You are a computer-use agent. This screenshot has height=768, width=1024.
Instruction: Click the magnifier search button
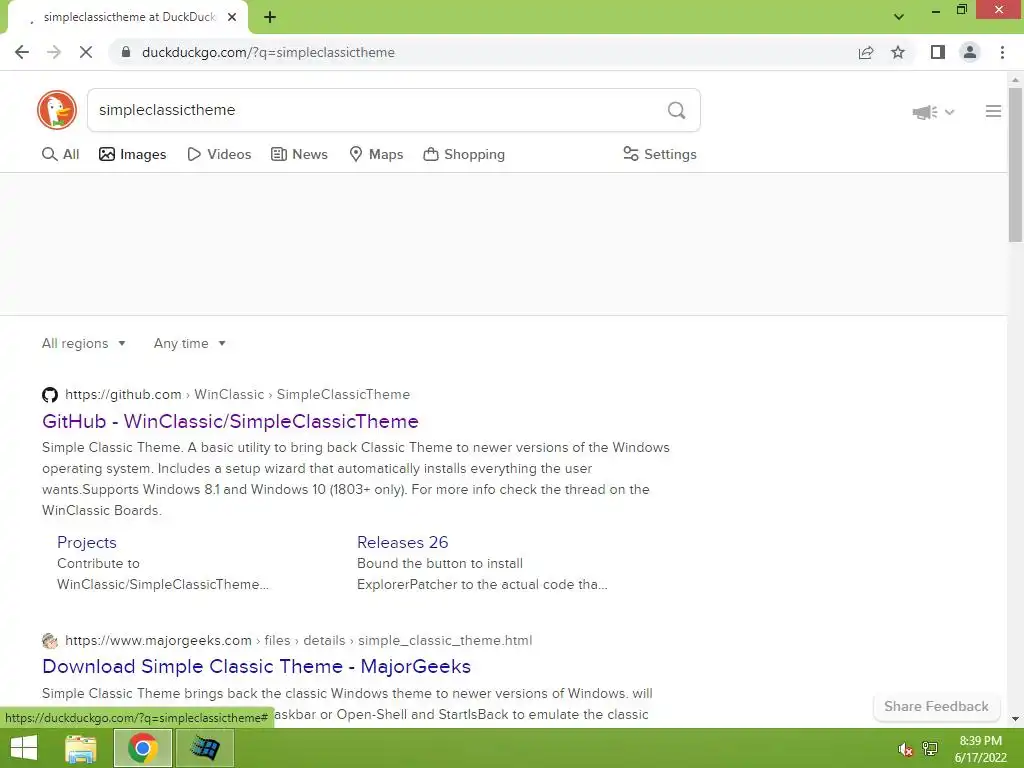click(677, 110)
